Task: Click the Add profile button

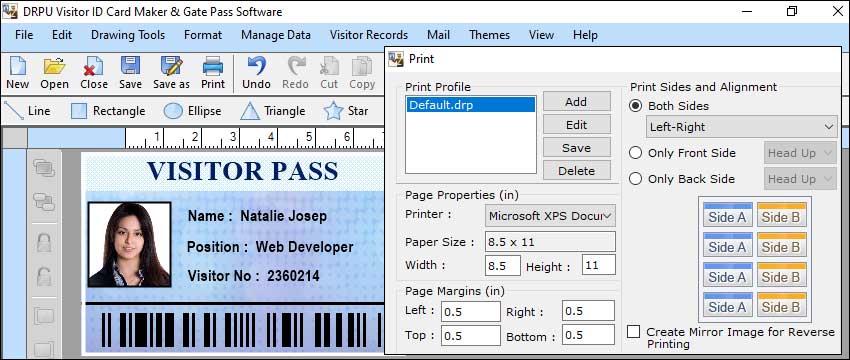Action: pyautogui.click(x=577, y=101)
